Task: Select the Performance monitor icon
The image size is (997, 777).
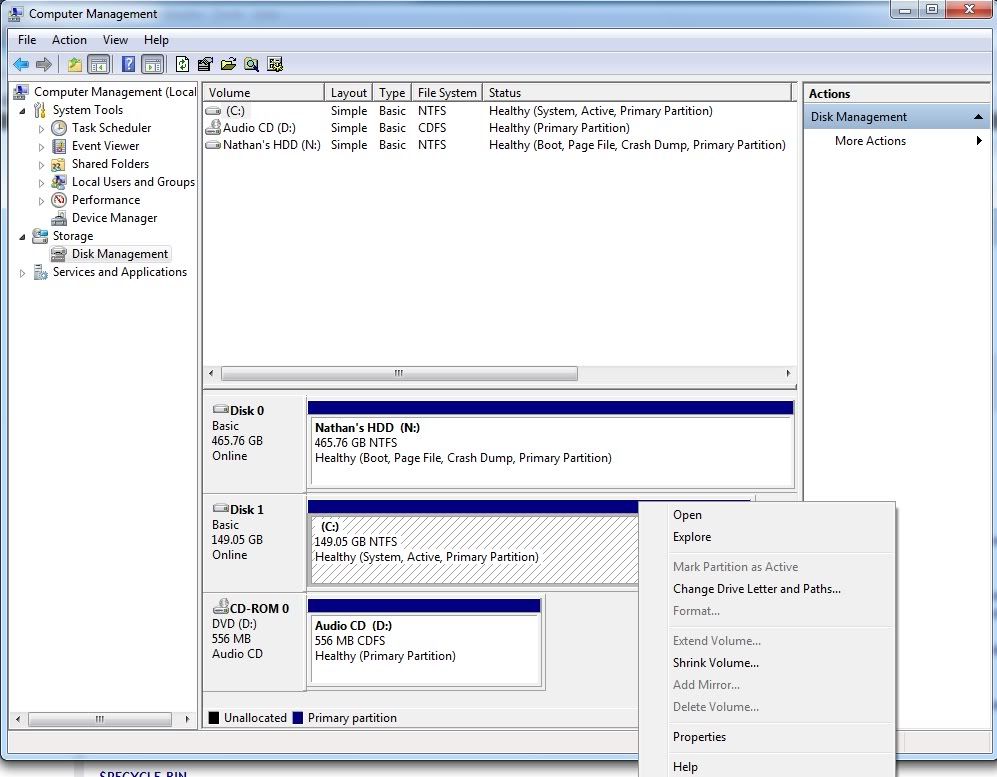Action: click(x=59, y=200)
